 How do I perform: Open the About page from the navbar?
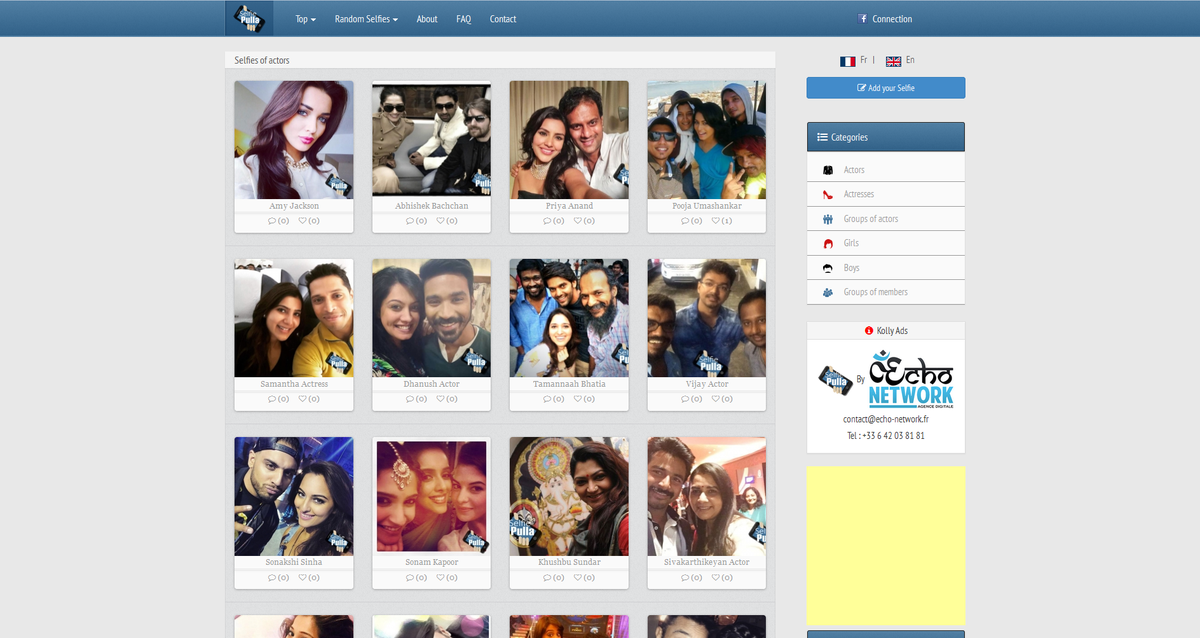427,18
